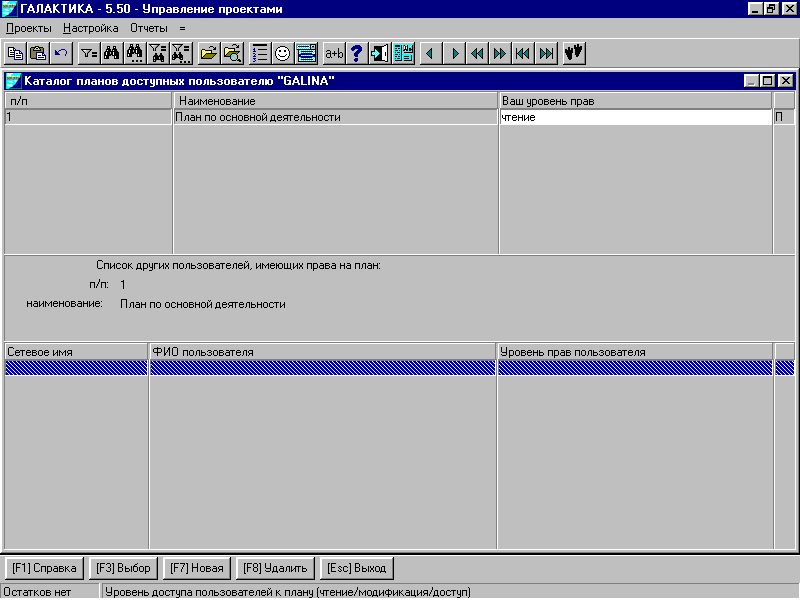Click the open folder icon
The image size is (800, 600).
click(x=209, y=53)
